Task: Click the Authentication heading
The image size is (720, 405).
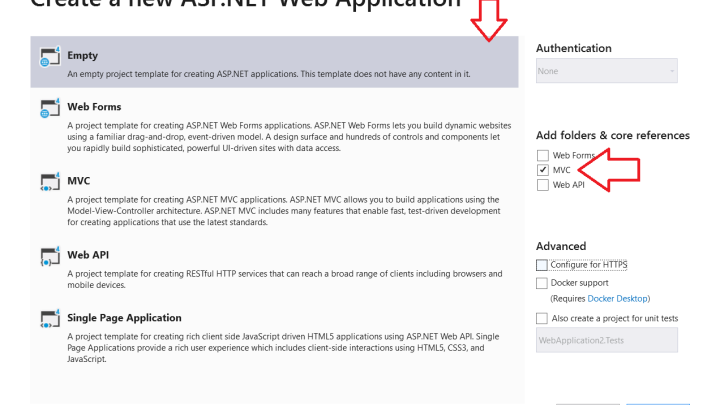Action: click(574, 48)
